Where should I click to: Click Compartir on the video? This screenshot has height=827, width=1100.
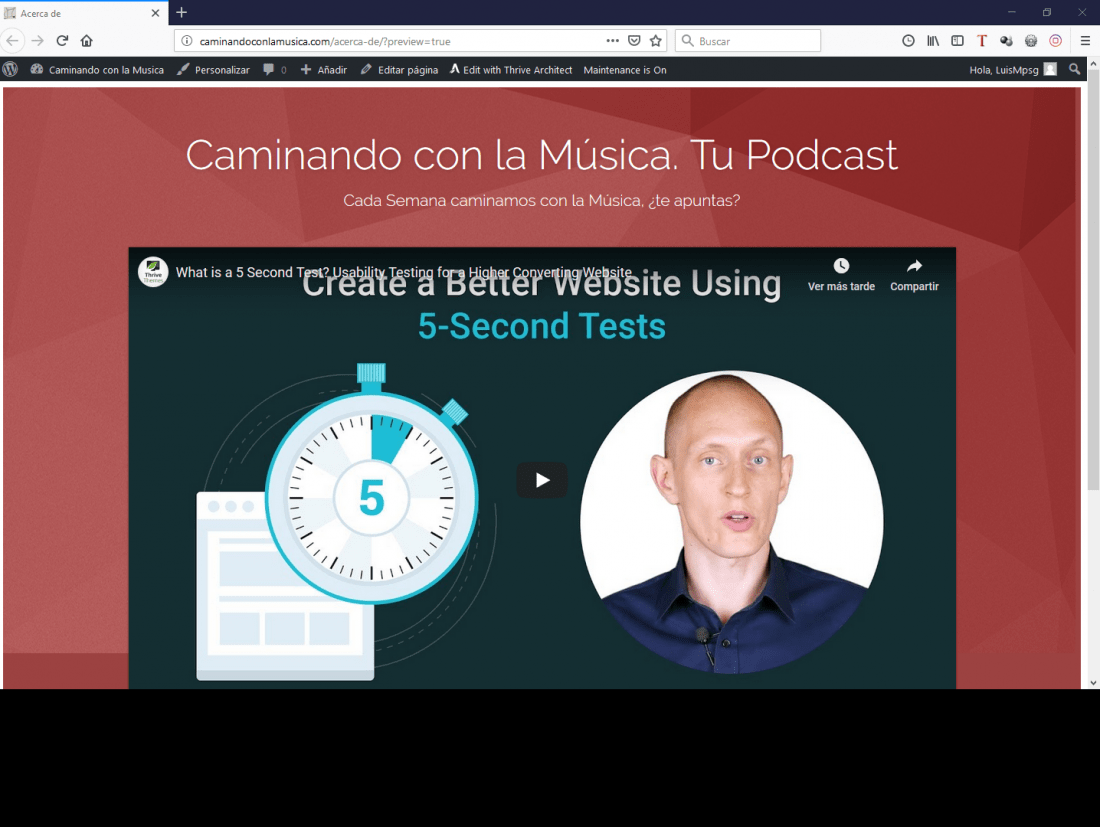click(x=914, y=275)
